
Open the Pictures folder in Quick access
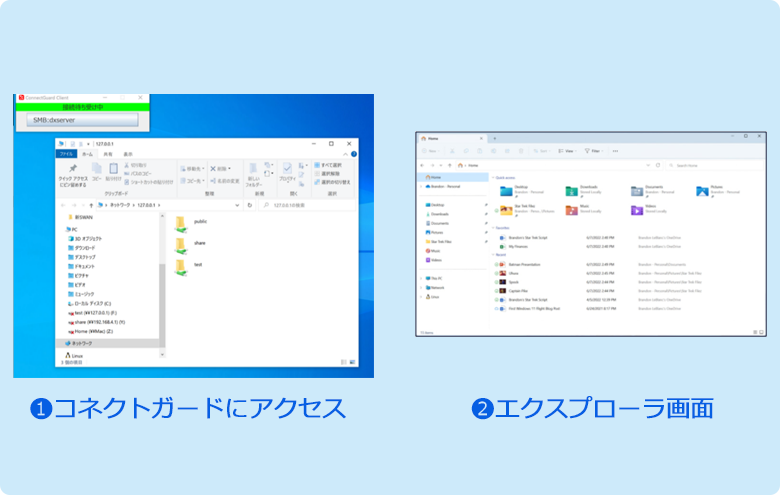point(718,191)
